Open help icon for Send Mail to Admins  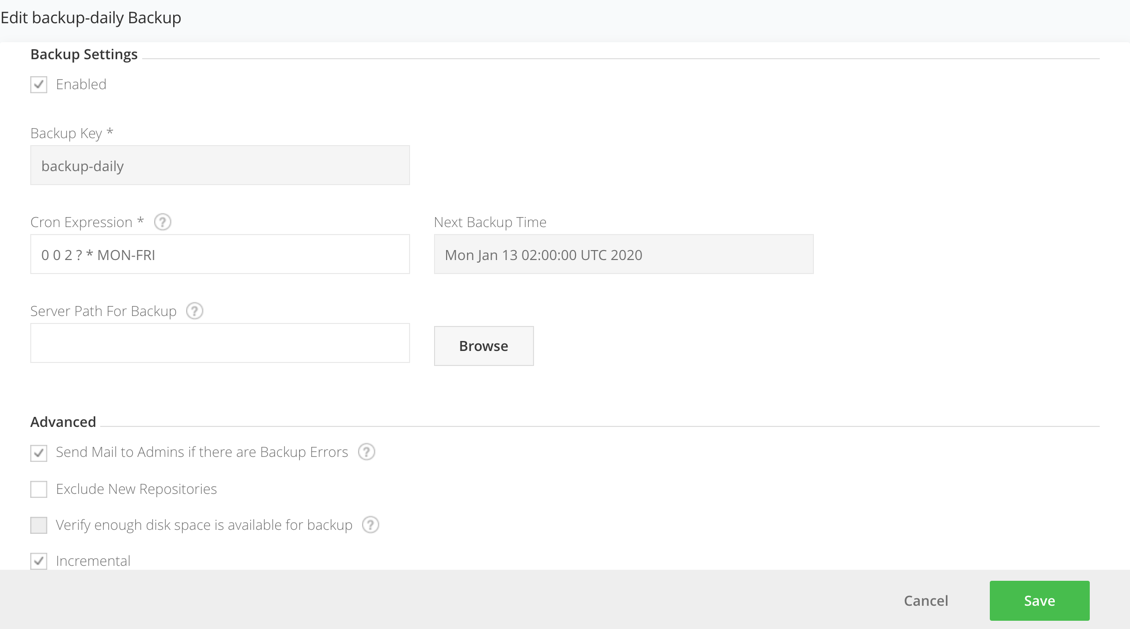367,452
